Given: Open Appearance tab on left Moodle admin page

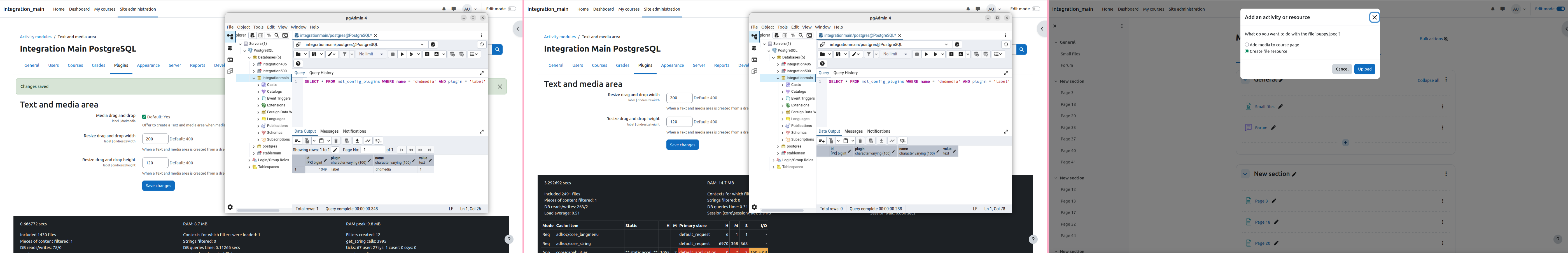Looking at the screenshot, I should point(148,66).
